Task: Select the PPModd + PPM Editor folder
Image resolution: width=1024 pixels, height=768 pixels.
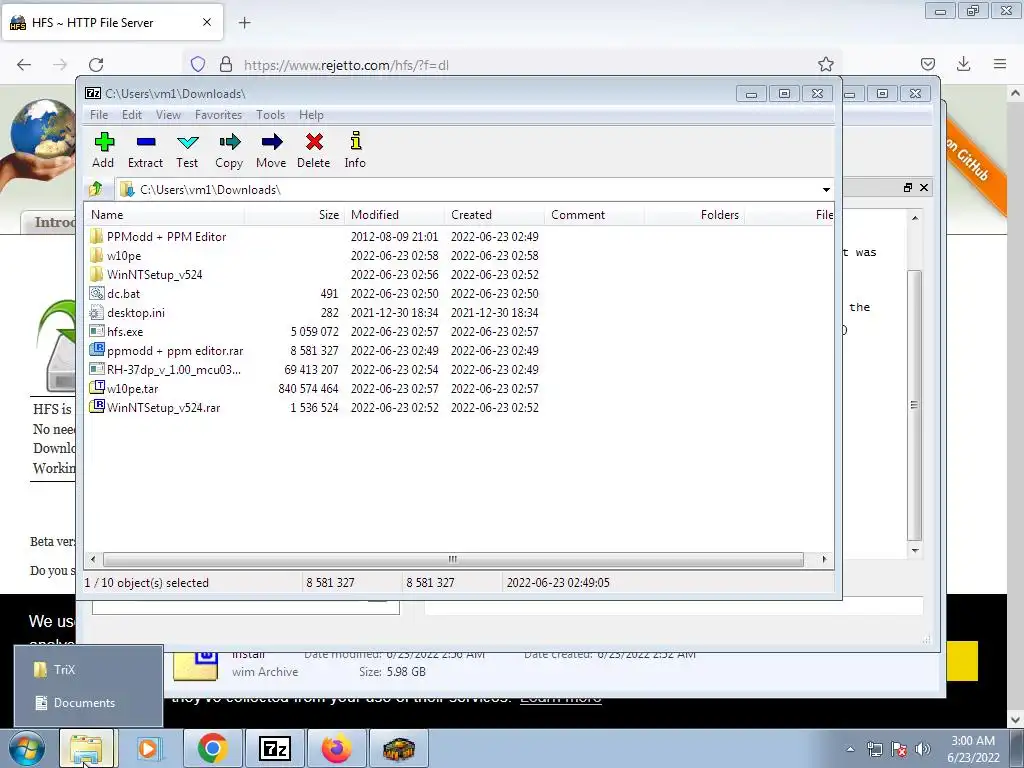Action: (x=166, y=236)
